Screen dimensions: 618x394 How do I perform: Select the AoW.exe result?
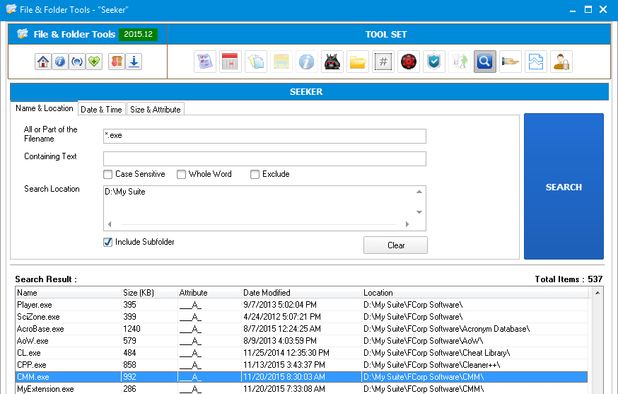[302, 341]
